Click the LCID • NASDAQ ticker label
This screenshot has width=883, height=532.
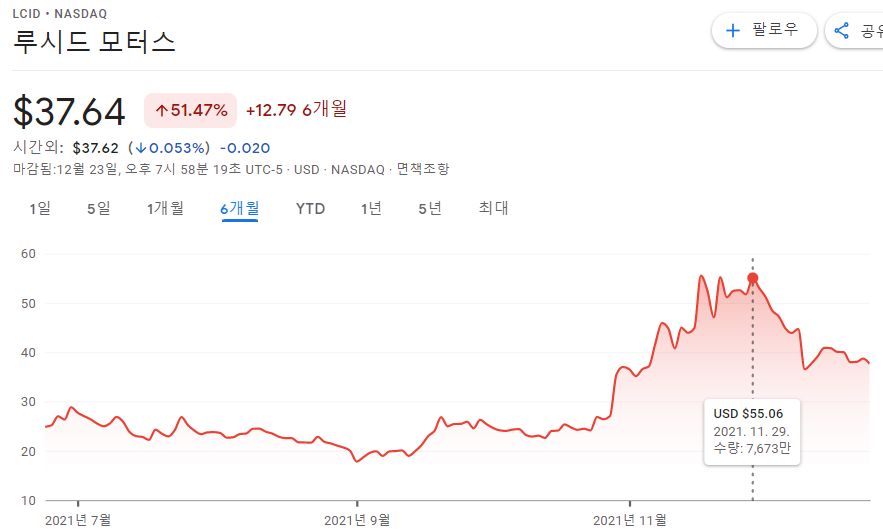(x=60, y=14)
